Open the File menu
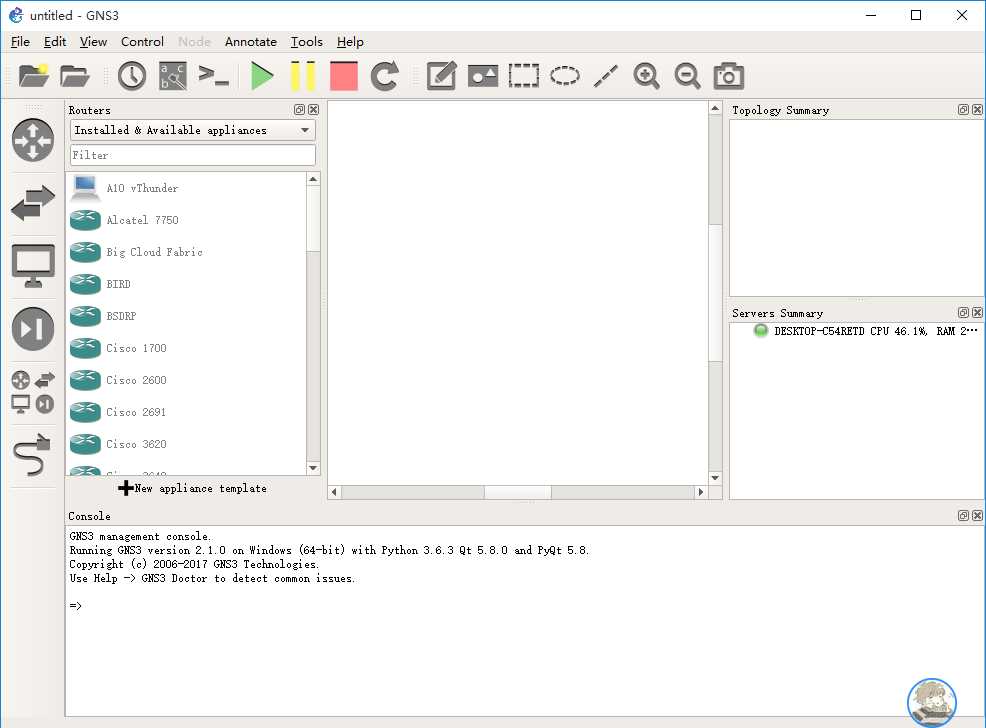 click(20, 41)
